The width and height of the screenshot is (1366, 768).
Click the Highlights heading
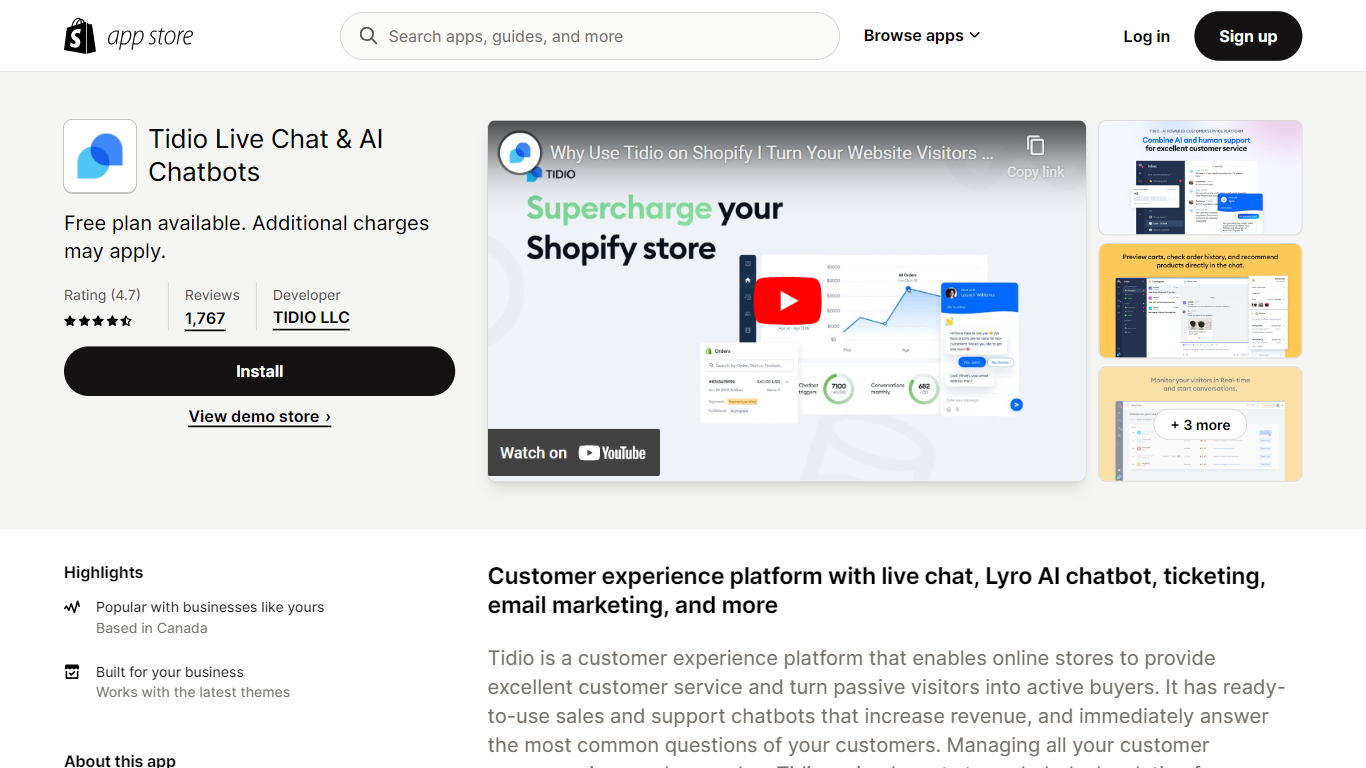coord(103,572)
